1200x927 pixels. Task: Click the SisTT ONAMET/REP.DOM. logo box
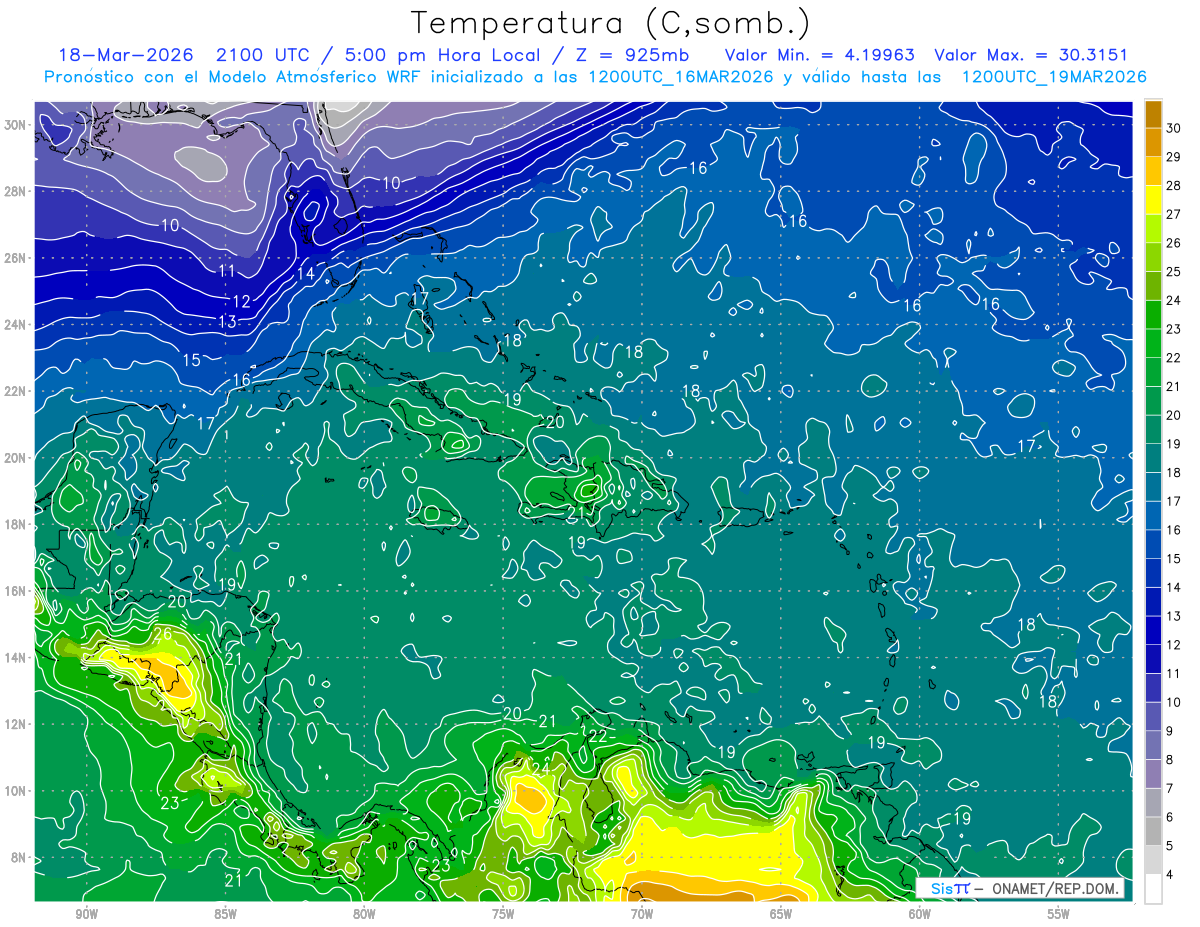(1019, 889)
